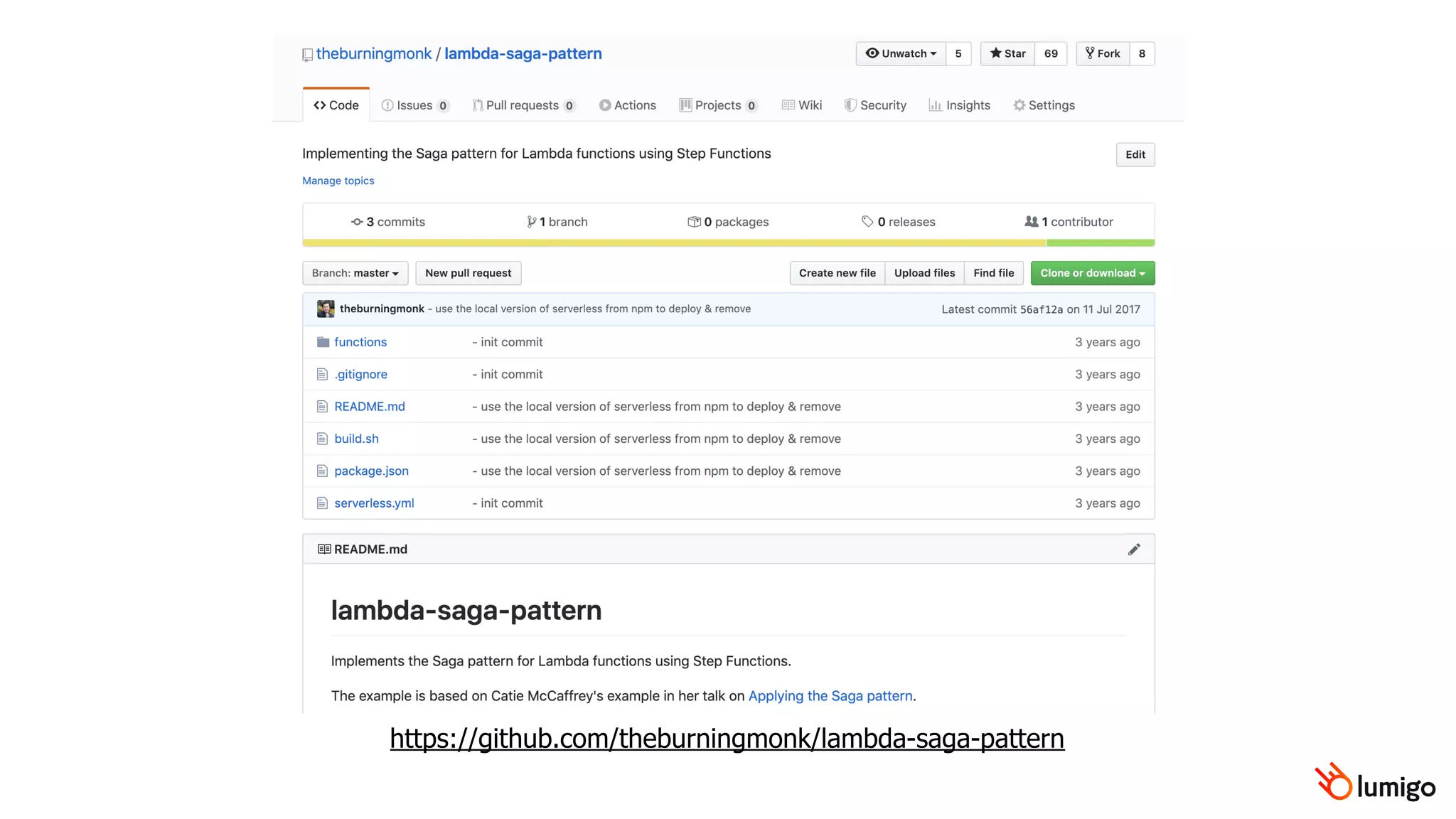Click Edit next to repository description
This screenshot has width=1456, height=819.
click(x=1135, y=154)
